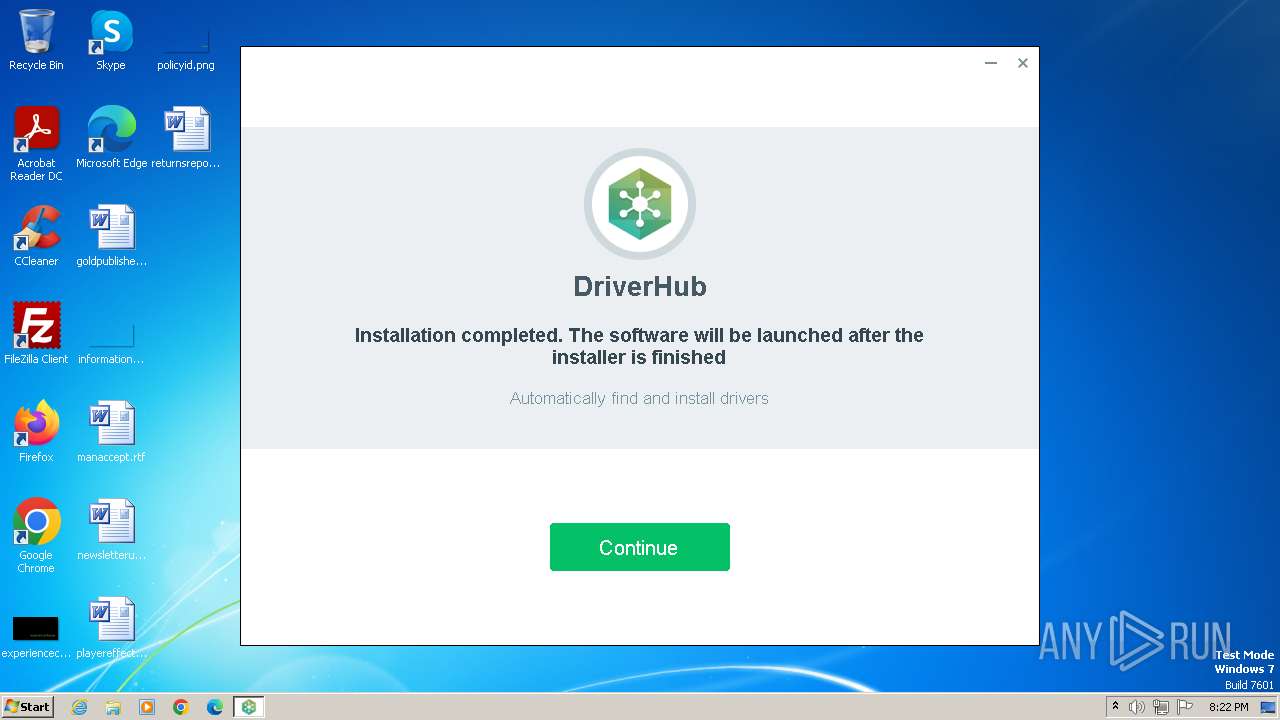Open the volume speaker tray icon

tap(1137, 707)
